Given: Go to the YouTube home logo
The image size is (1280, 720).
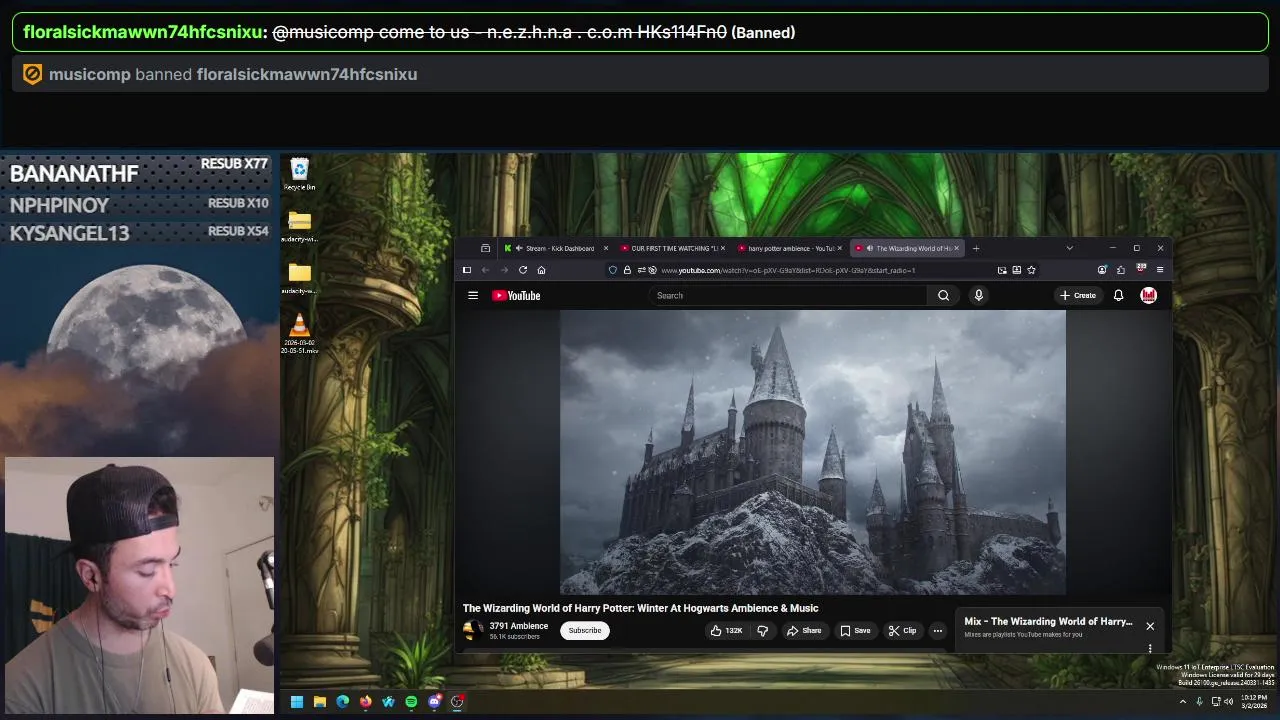Looking at the screenshot, I should pos(516,295).
